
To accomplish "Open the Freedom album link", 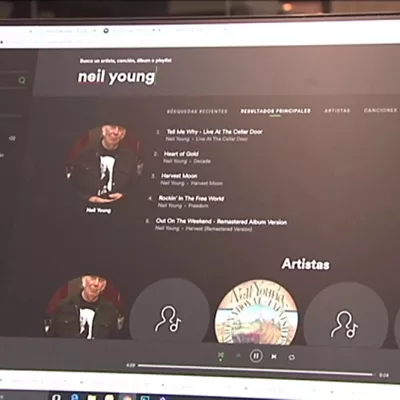I will [x=198, y=206].
